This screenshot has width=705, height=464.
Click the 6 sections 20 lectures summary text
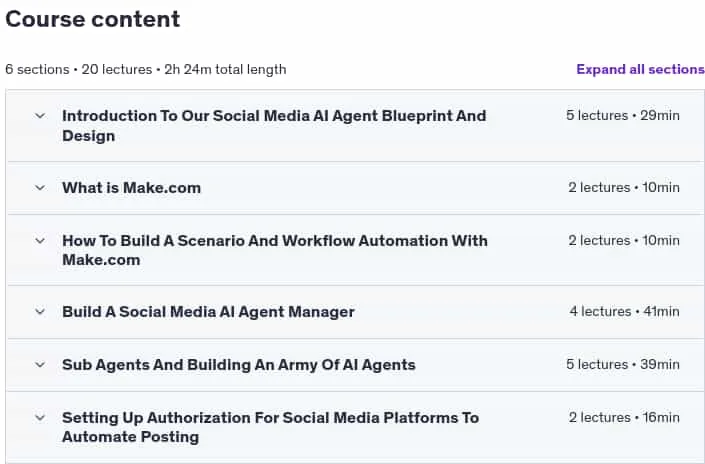pos(146,70)
